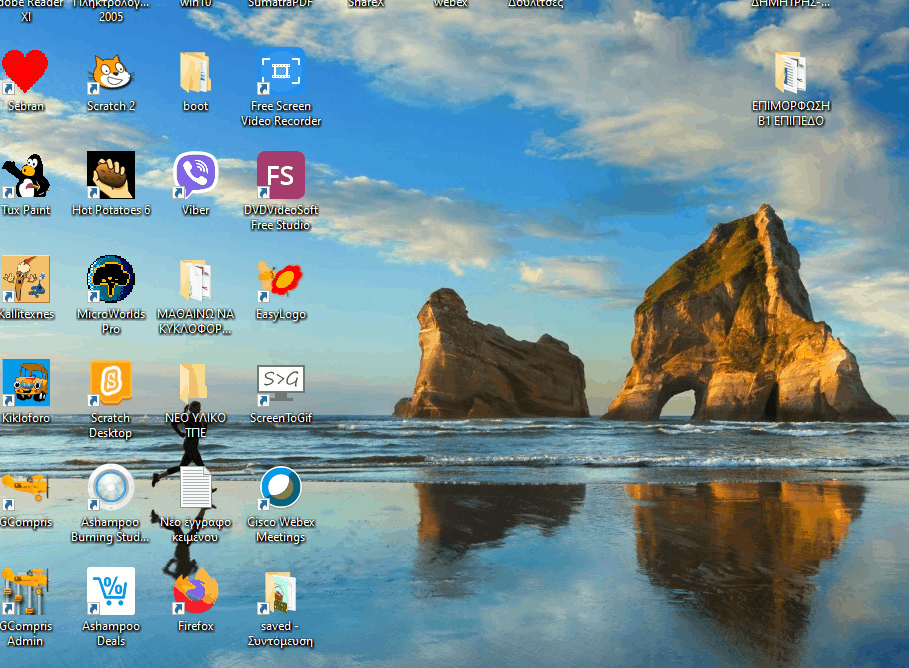Select the ΜΑΘΑΙΝΩ ΝΑ ΚΥΚΛΟΦΟΡ folder

196,281
